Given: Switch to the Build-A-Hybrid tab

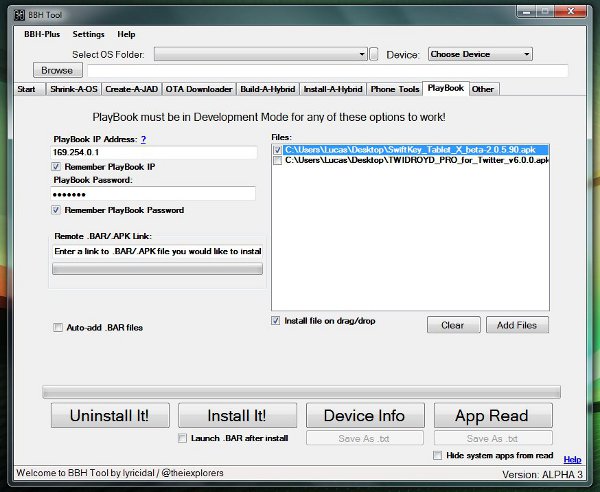Looking at the screenshot, I should tap(268, 89).
